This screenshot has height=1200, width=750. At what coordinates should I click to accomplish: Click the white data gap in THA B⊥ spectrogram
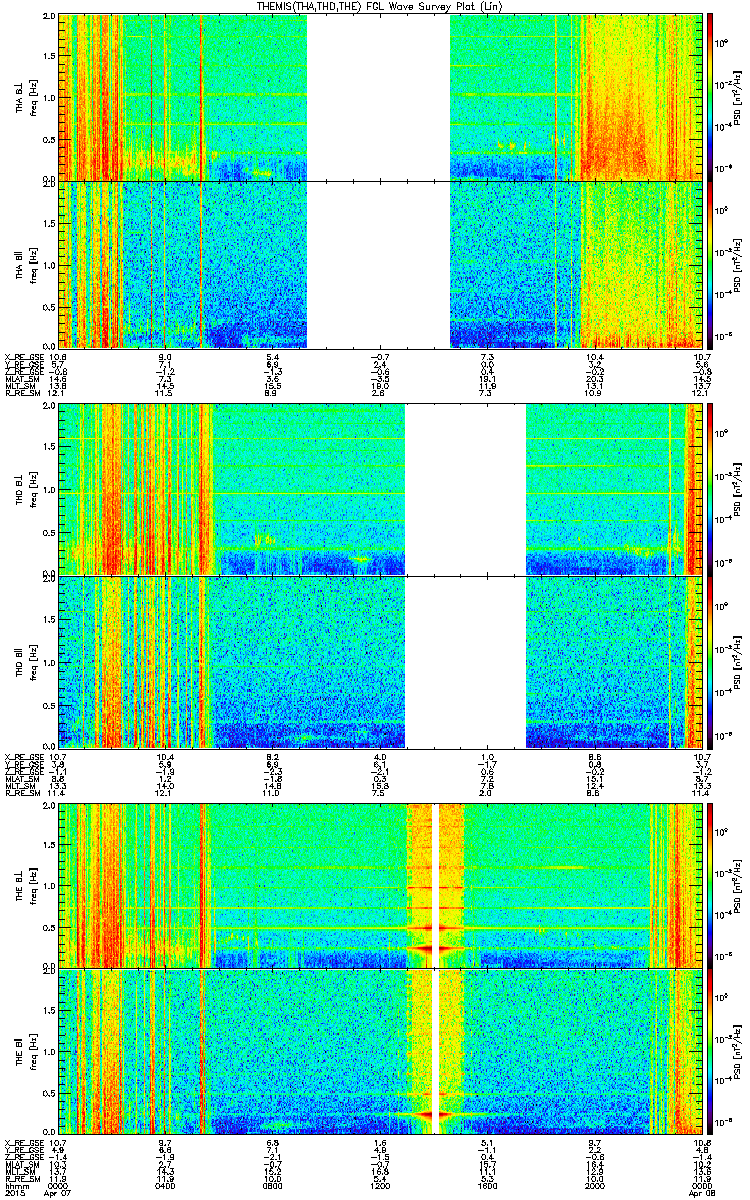click(378, 96)
